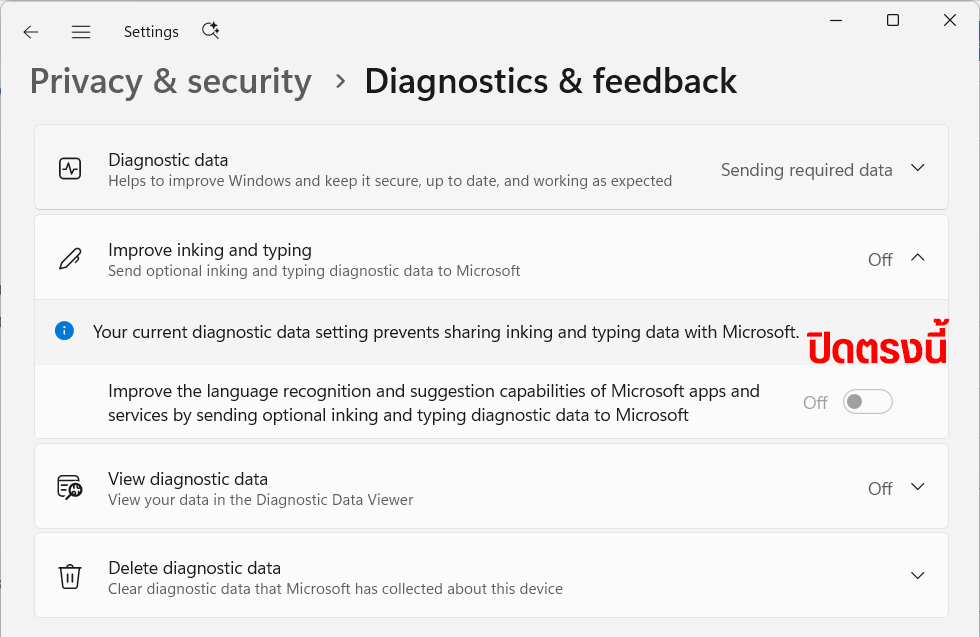Open the hamburger navigation menu

pyautogui.click(x=81, y=32)
